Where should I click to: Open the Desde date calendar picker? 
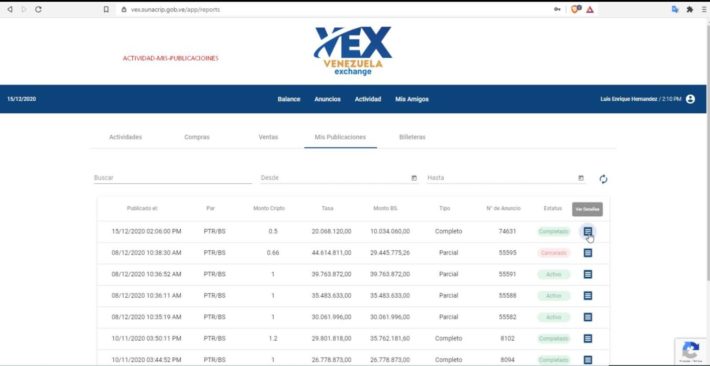pyautogui.click(x=414, y=178)
